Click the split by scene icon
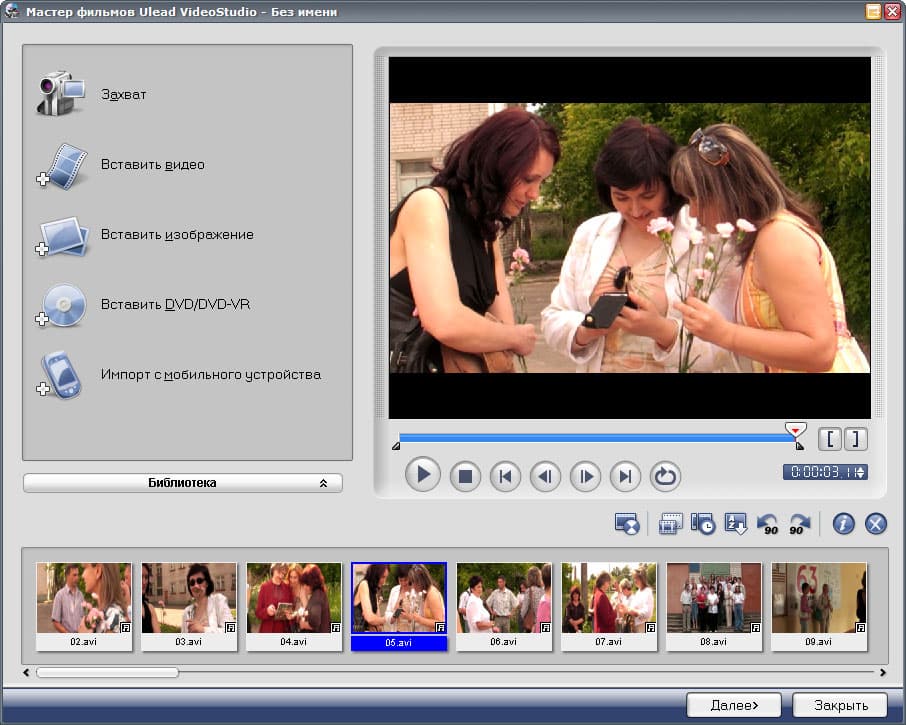 click(627, 524)
